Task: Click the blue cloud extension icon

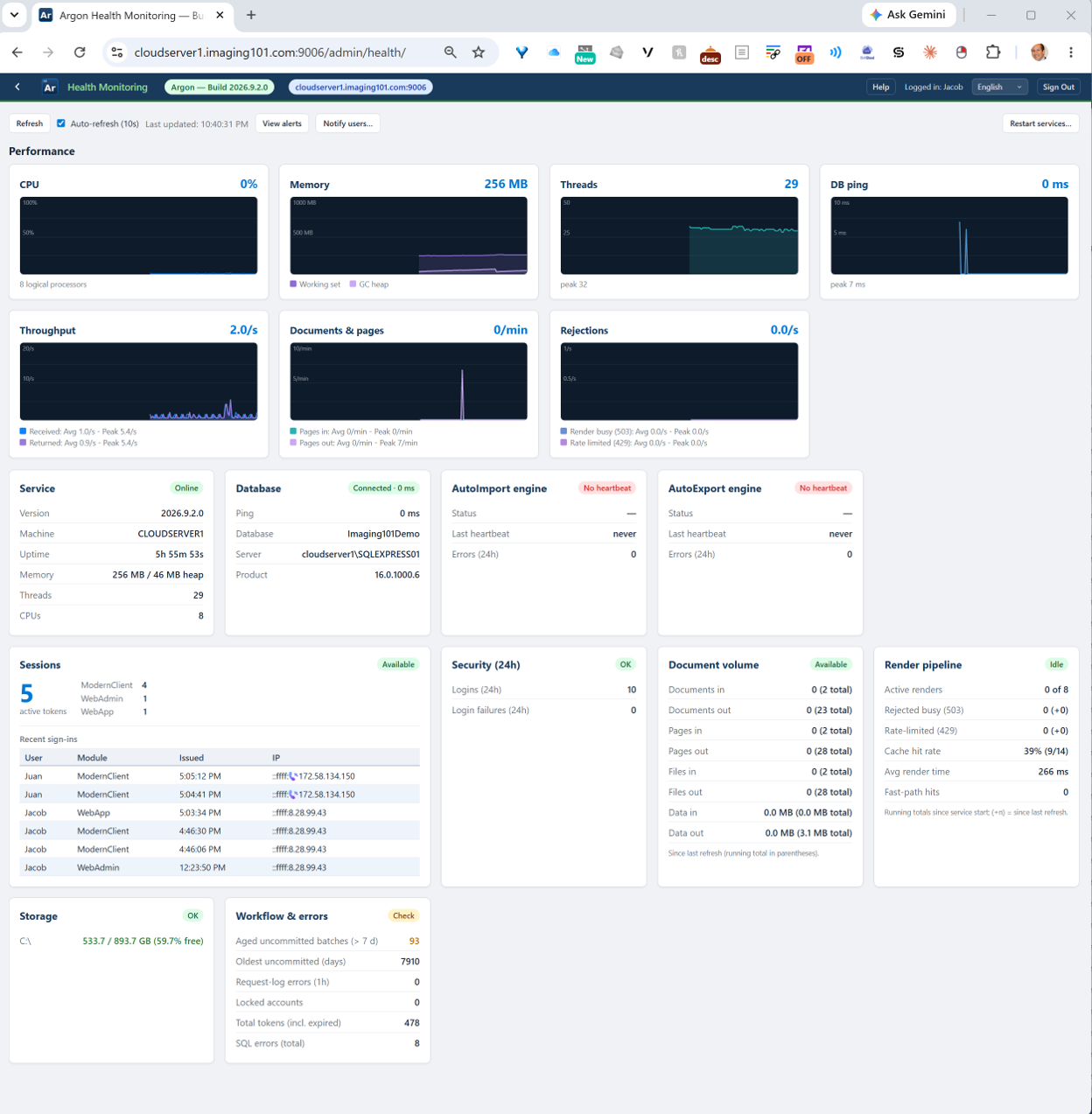Action: tap(554, 53)
